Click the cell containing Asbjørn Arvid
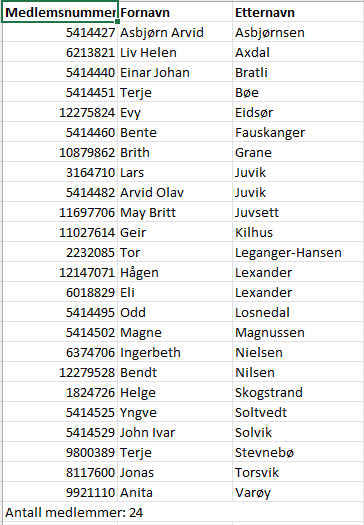This screenshot has height=525, width=364. click(x=175, y=32)
